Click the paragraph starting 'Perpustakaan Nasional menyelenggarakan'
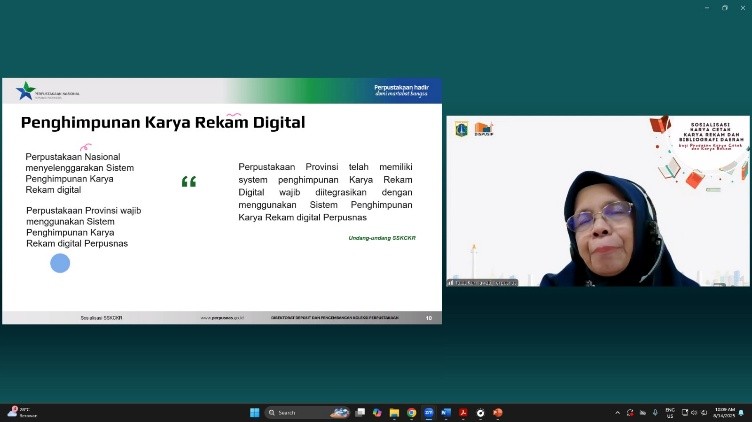This screenshot has width=752, height=422. pos(80,173)
